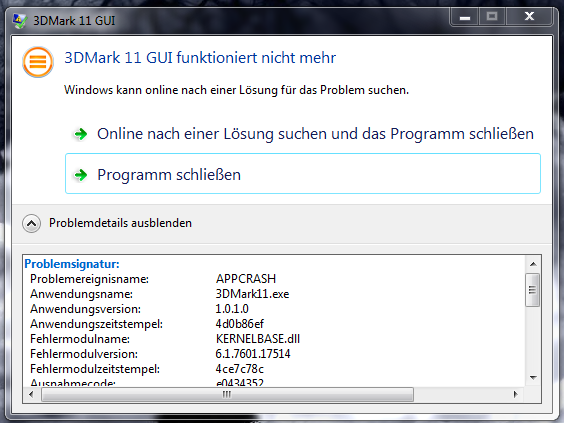Image resolution: width=564 pixels, height=423 pixels.
Task: Click horizontal scrollbar right arrow
Action: pos(515,395)
